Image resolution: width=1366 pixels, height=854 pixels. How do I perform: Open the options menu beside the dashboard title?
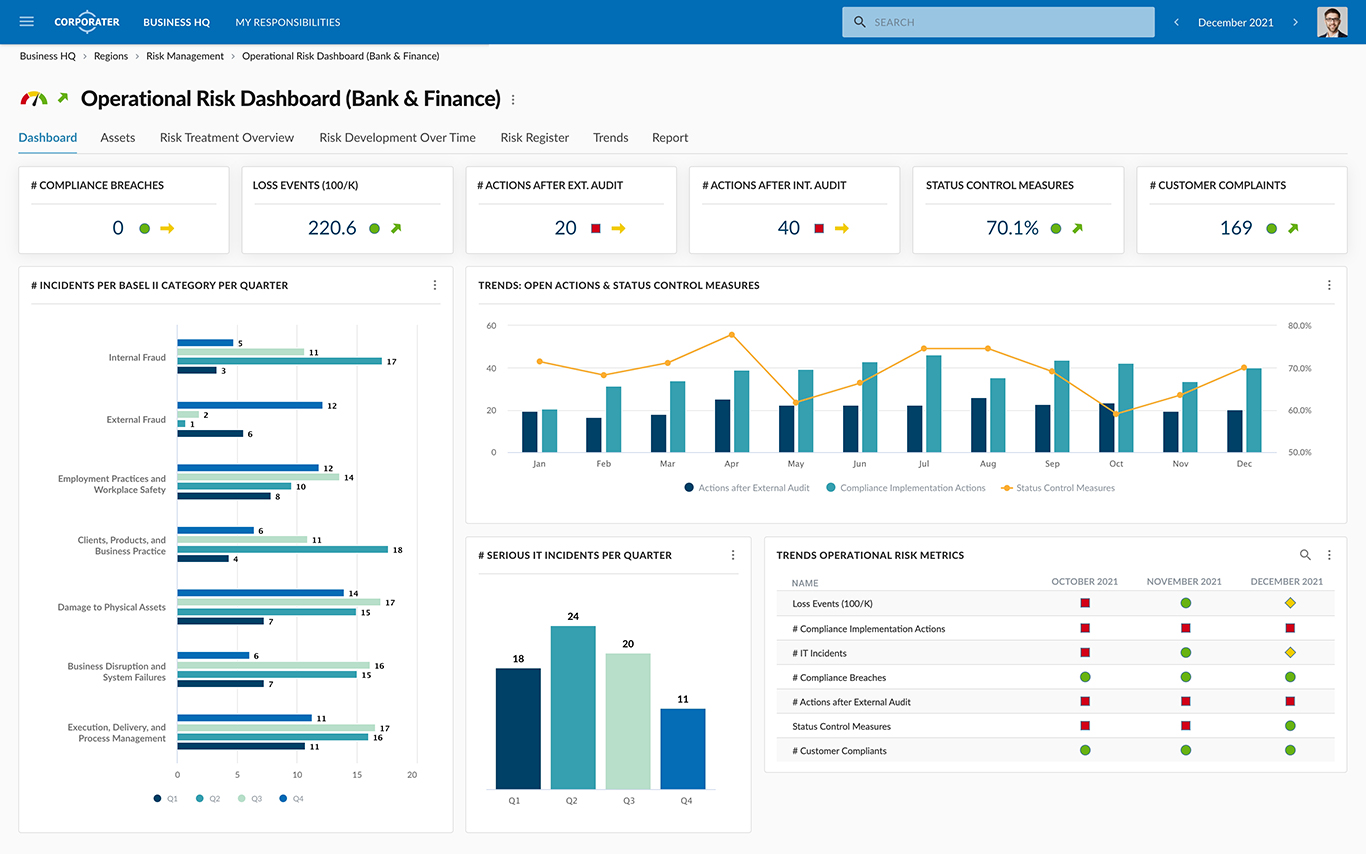pyautogui.click(x=513, y=99)
